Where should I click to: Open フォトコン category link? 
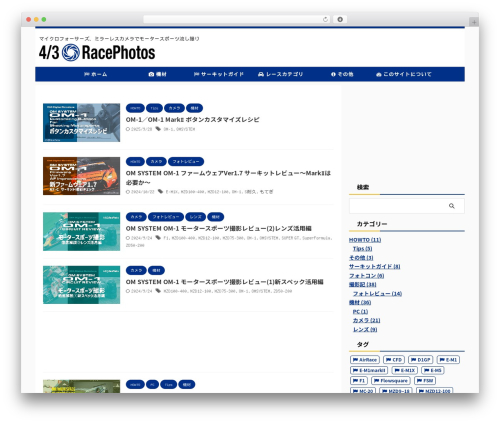pos(366,276)
